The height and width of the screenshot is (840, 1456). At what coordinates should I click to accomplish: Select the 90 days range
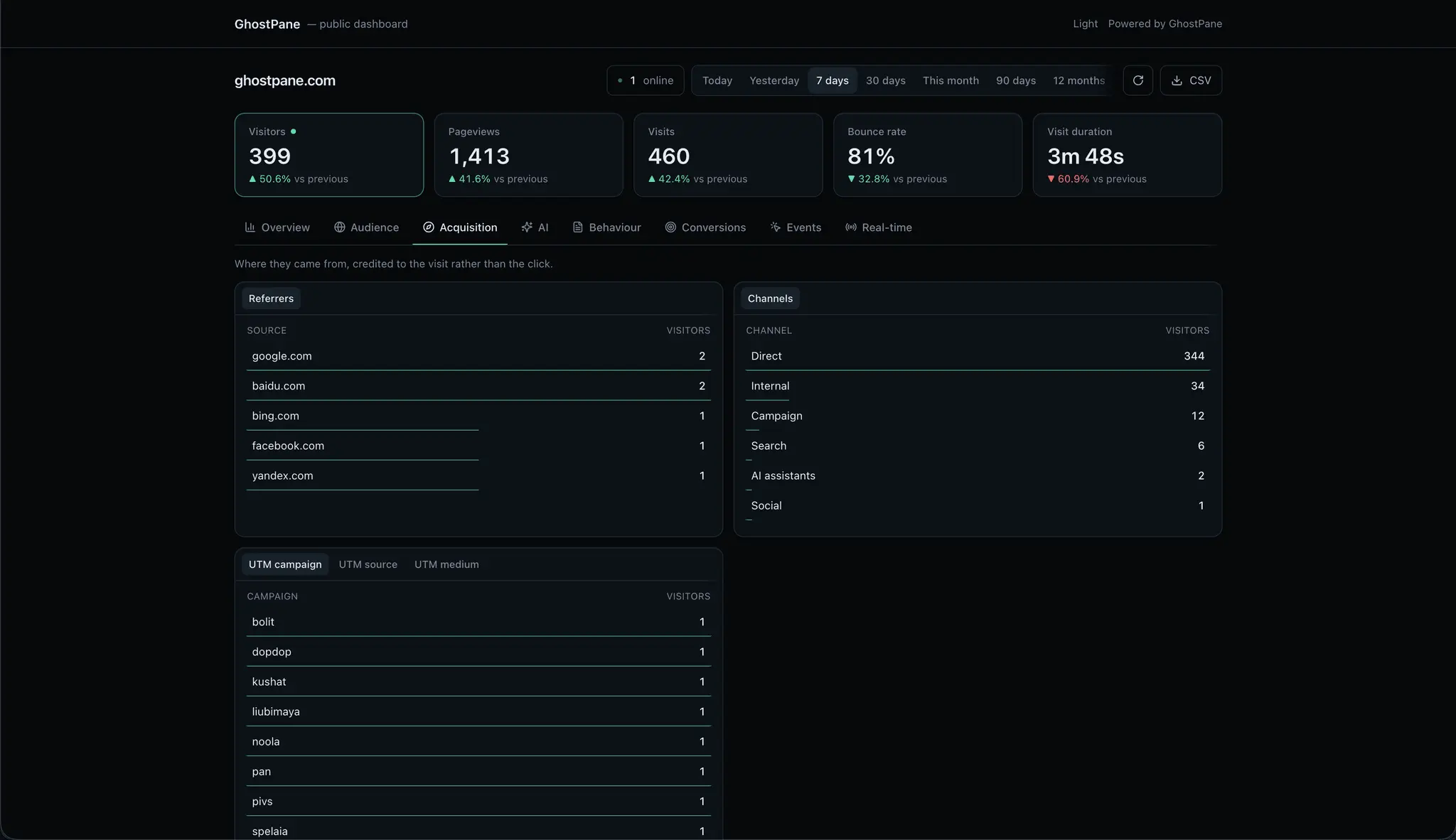tap(1016, 80)
